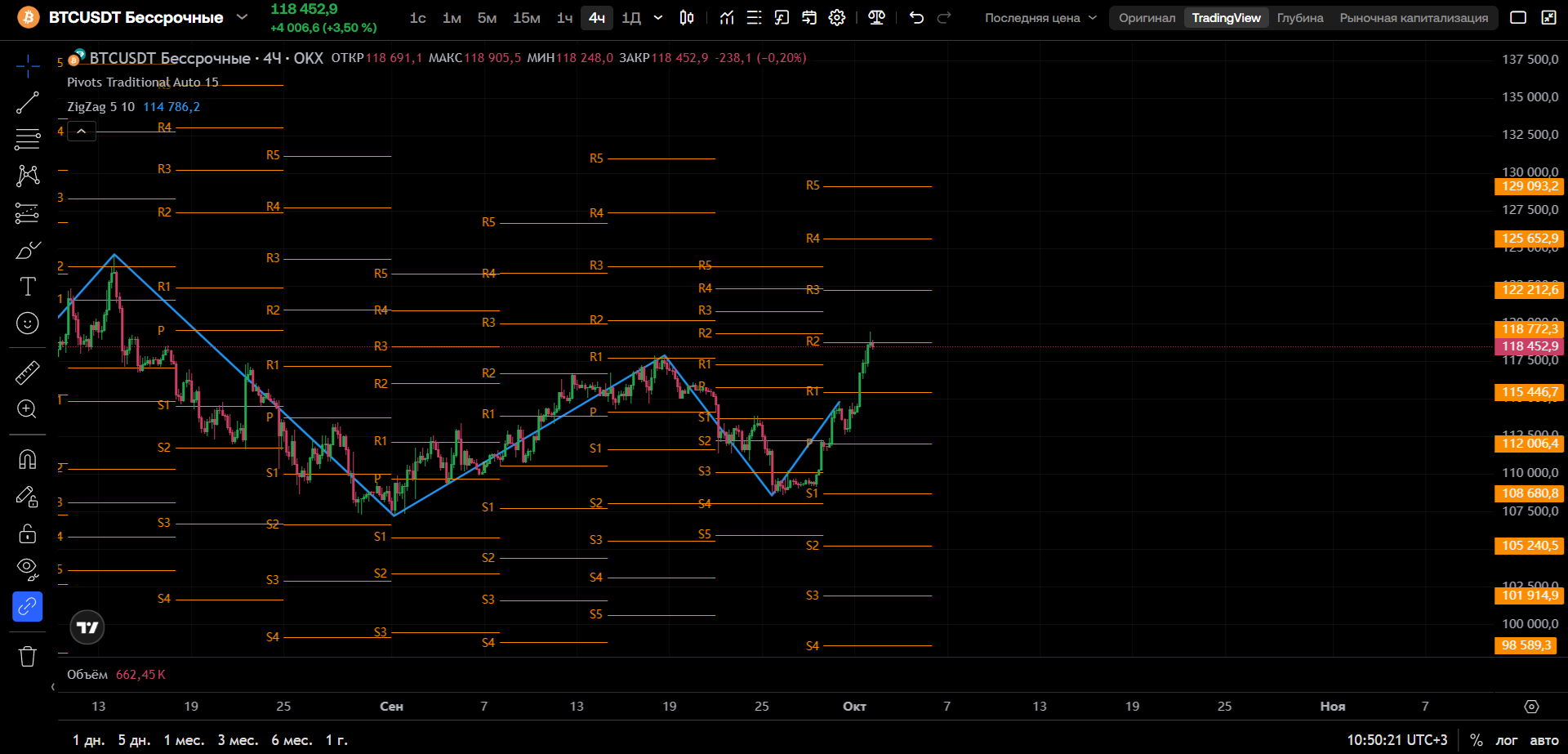Open the BTCUSDT Бессрочные symbol dropdown
Screen dimensions: 1568x754
(242, 17)
